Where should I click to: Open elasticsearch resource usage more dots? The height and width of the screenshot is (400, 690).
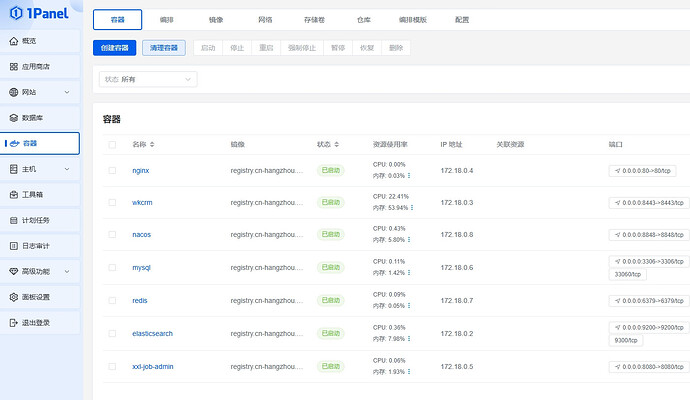(409, 339)
